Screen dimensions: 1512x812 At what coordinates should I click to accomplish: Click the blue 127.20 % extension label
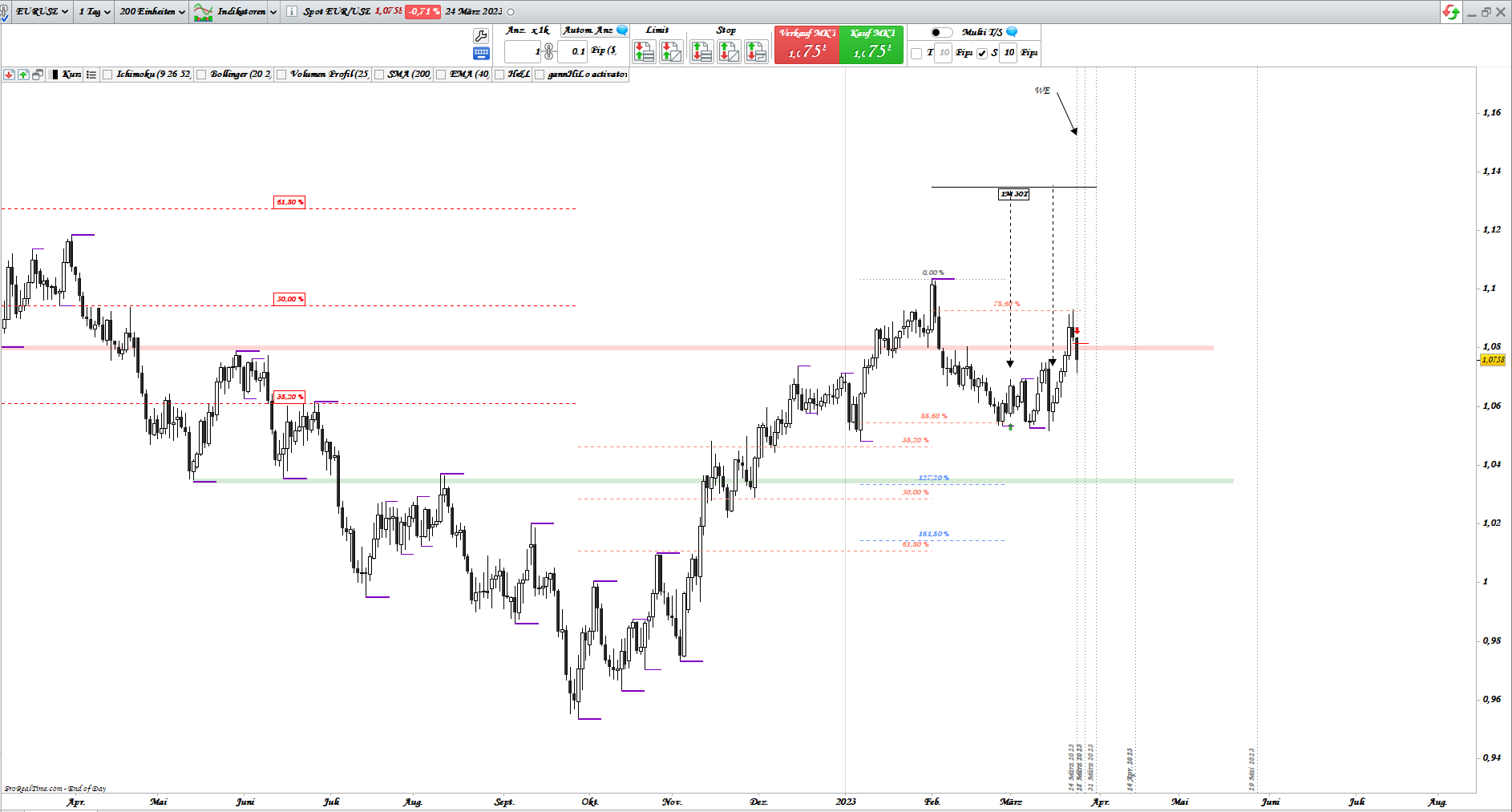click(933, 479)
